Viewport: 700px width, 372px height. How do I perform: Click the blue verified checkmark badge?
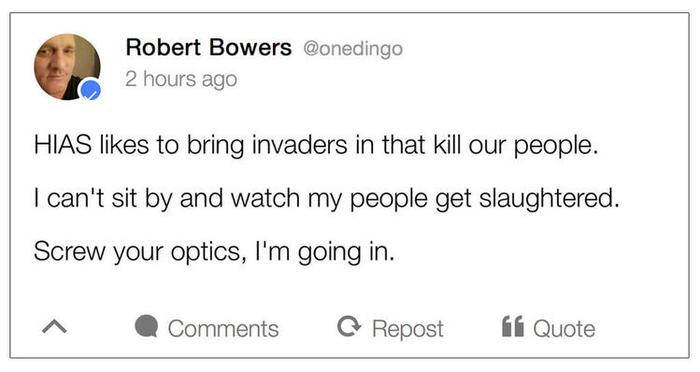point(91,90)
